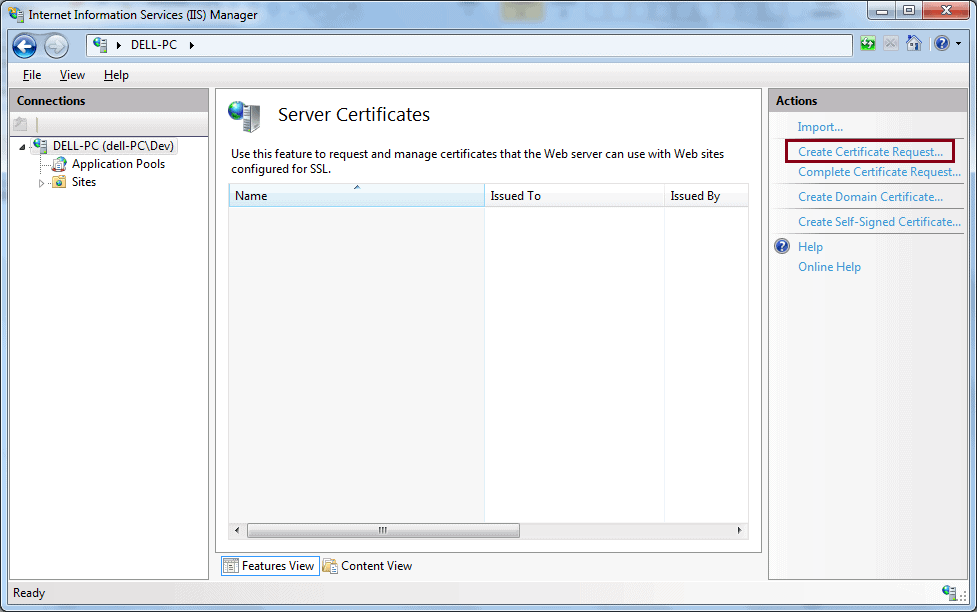Viewport: 977px width, 612px height.
Task: Switch to Features View tab
Action: click(x=269, y=565)
